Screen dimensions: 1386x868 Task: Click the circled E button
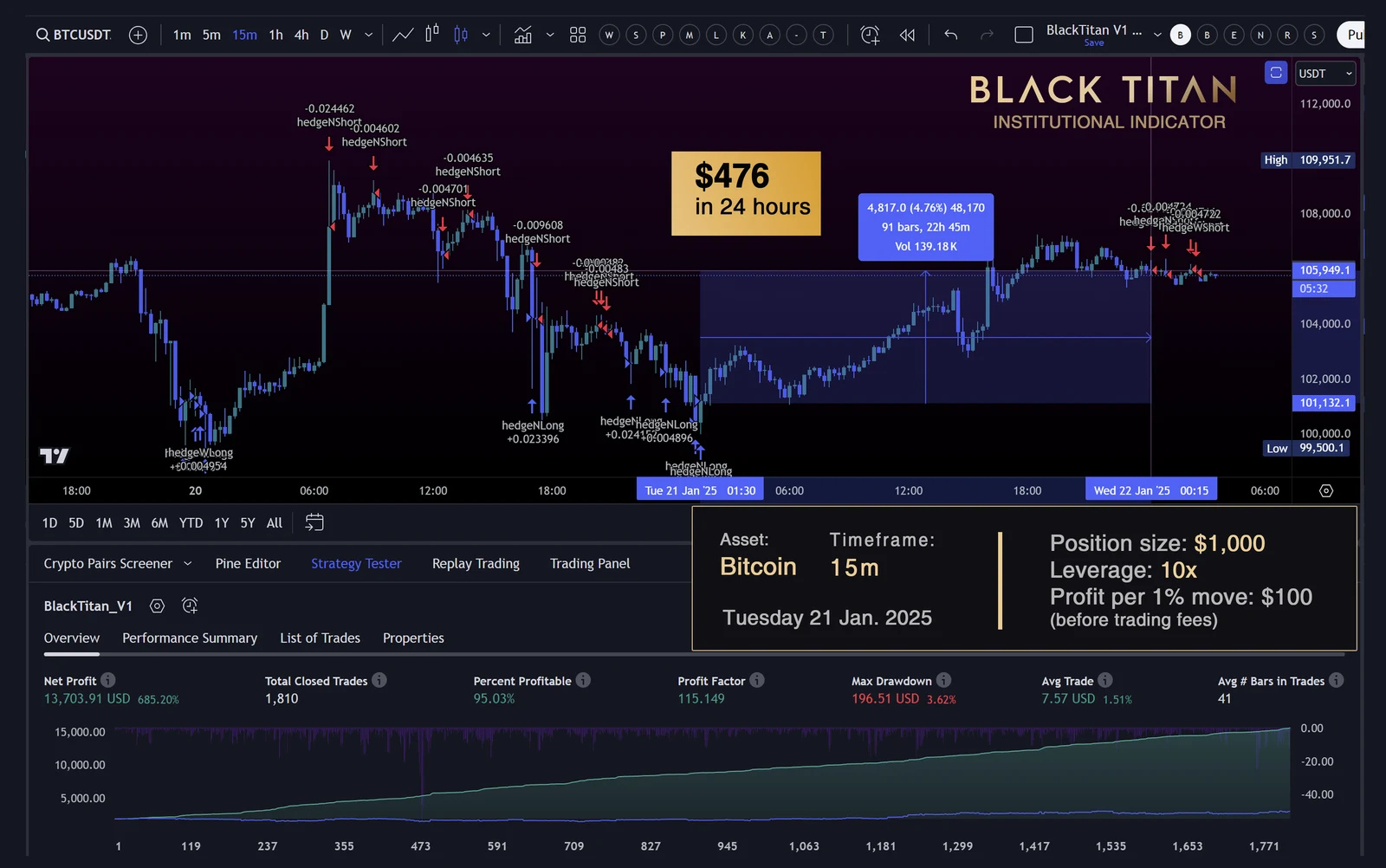click(1234, 35)
